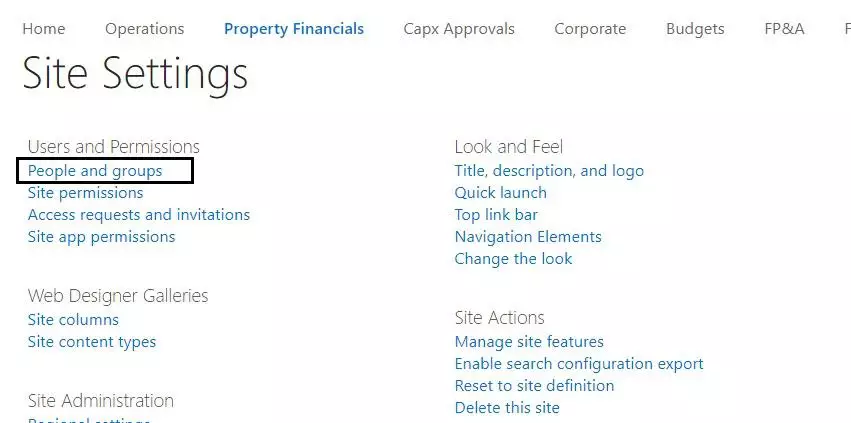
Task: Click the Site content types link
Action: (92, 342)
